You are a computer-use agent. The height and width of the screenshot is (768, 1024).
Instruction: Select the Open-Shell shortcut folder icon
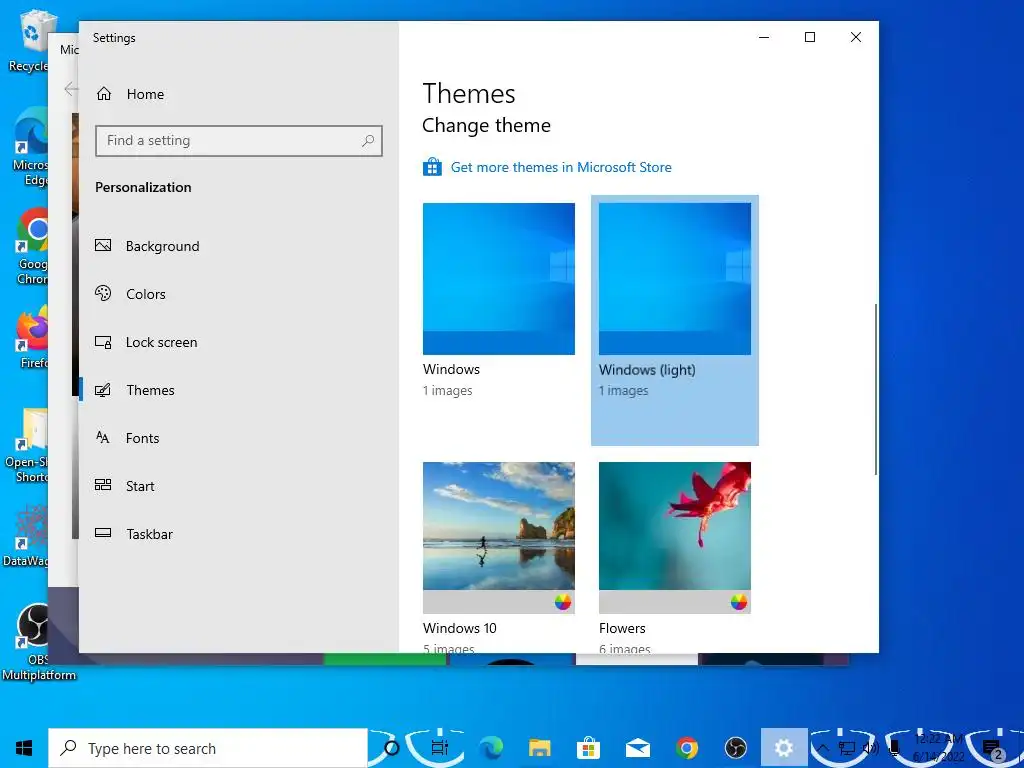point(27,445)
